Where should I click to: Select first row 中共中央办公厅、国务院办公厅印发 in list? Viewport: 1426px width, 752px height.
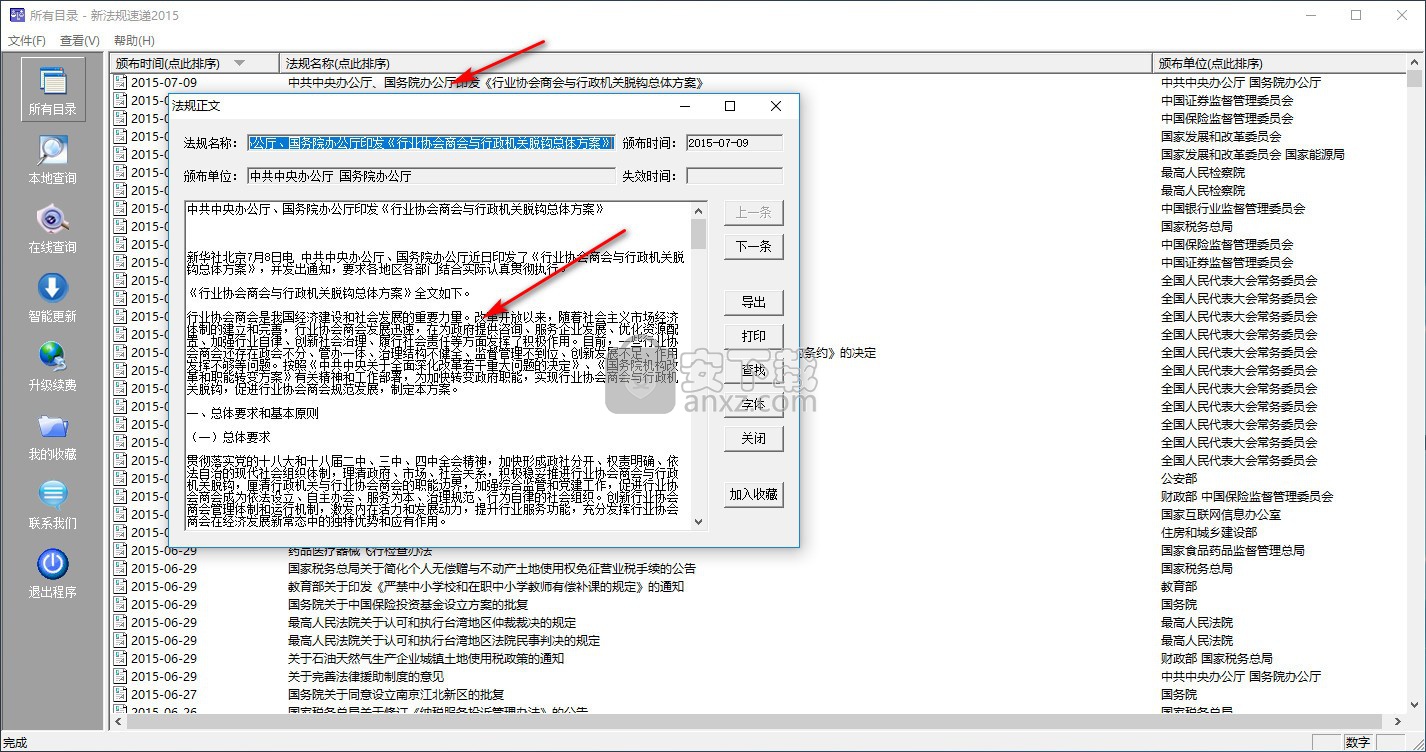tap(496, 82)
